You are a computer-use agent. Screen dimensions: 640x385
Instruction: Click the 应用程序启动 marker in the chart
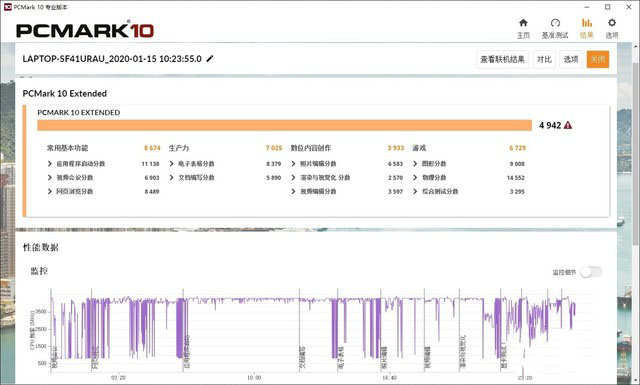(x=187, y=352)
